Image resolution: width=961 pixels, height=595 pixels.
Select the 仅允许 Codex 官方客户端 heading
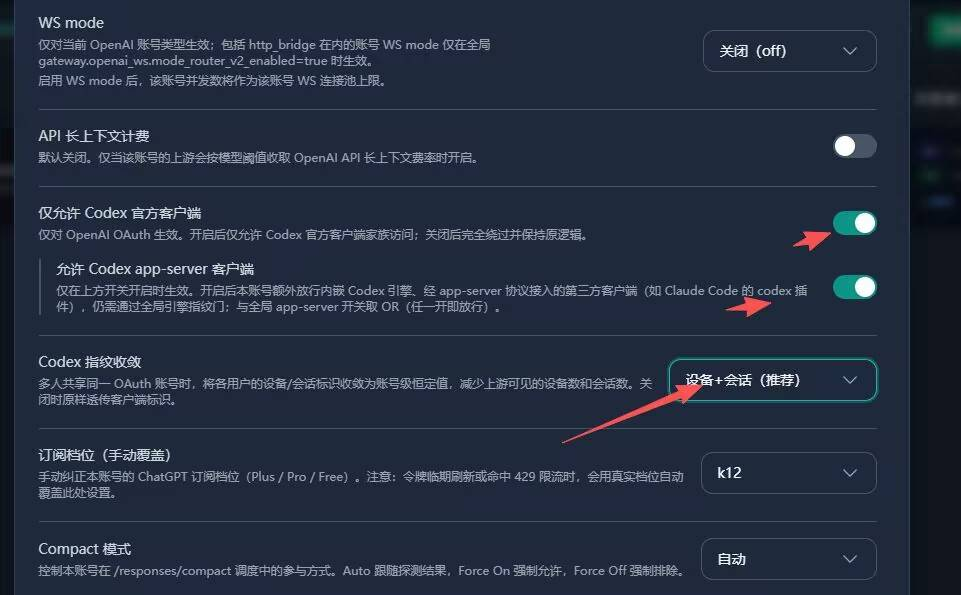(x=120, y=213)
